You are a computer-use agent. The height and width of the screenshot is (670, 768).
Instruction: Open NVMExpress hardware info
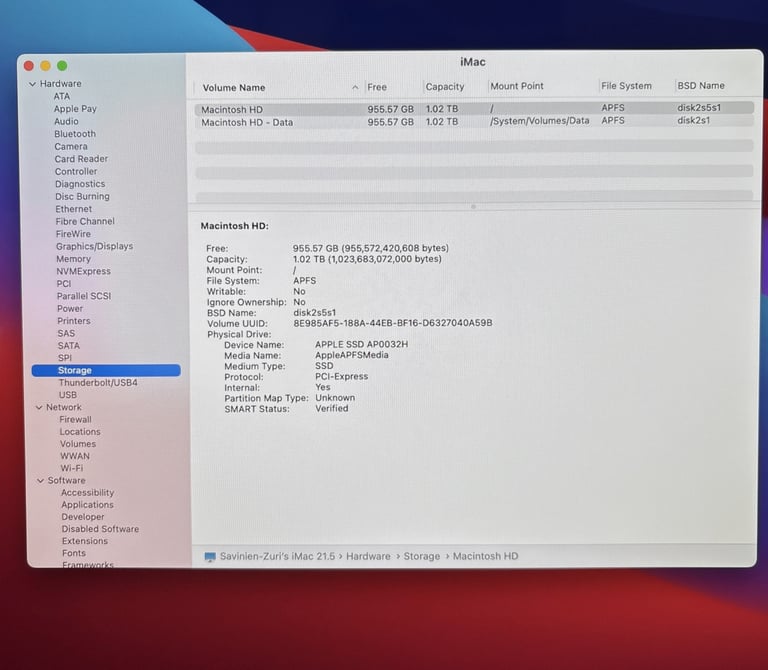[x=83, y=271]
